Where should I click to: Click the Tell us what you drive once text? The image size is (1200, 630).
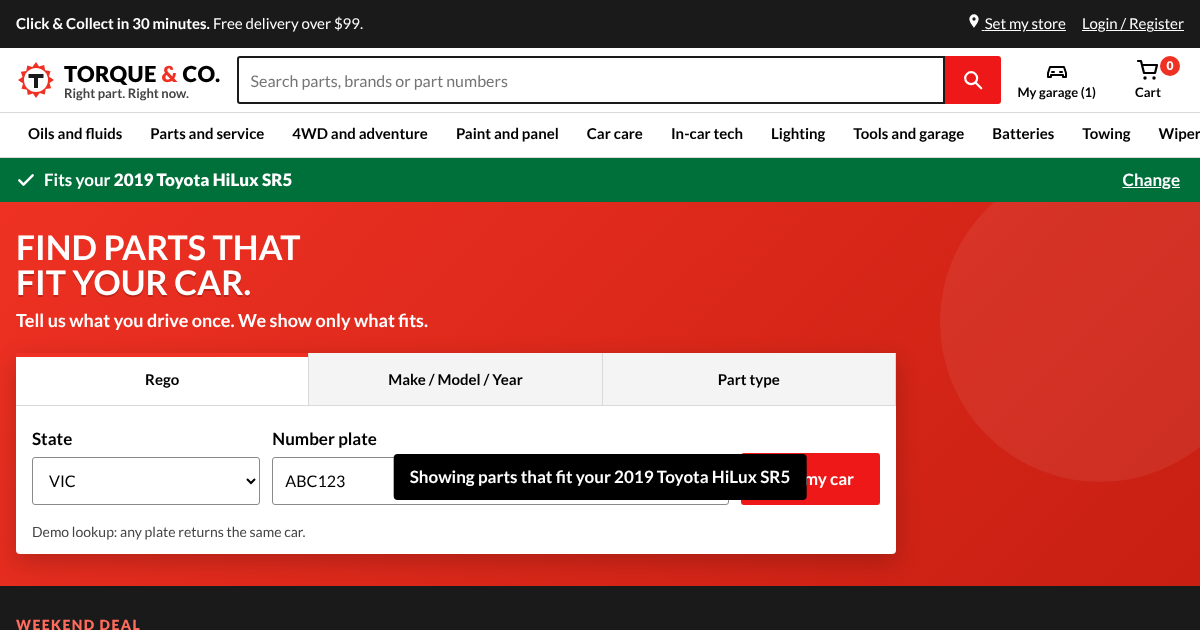click(x=222, y=321)
